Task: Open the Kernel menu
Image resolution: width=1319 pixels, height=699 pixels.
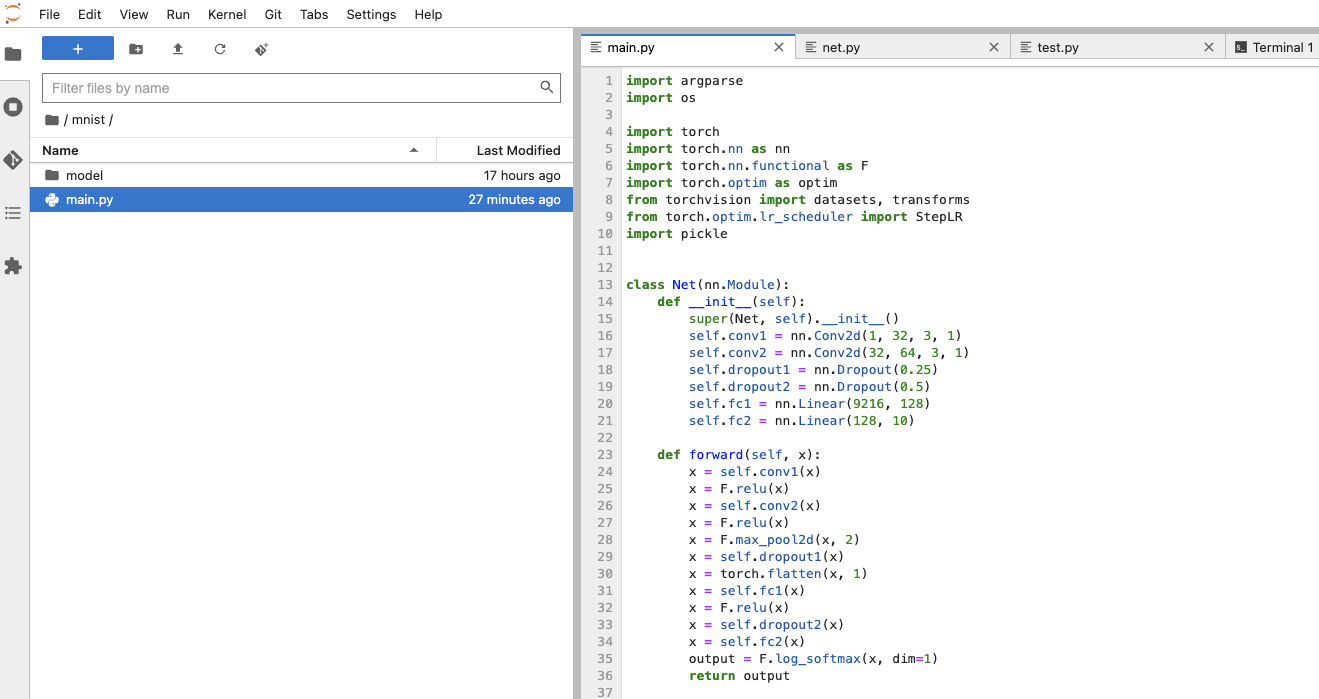Action: pos(227,15)
